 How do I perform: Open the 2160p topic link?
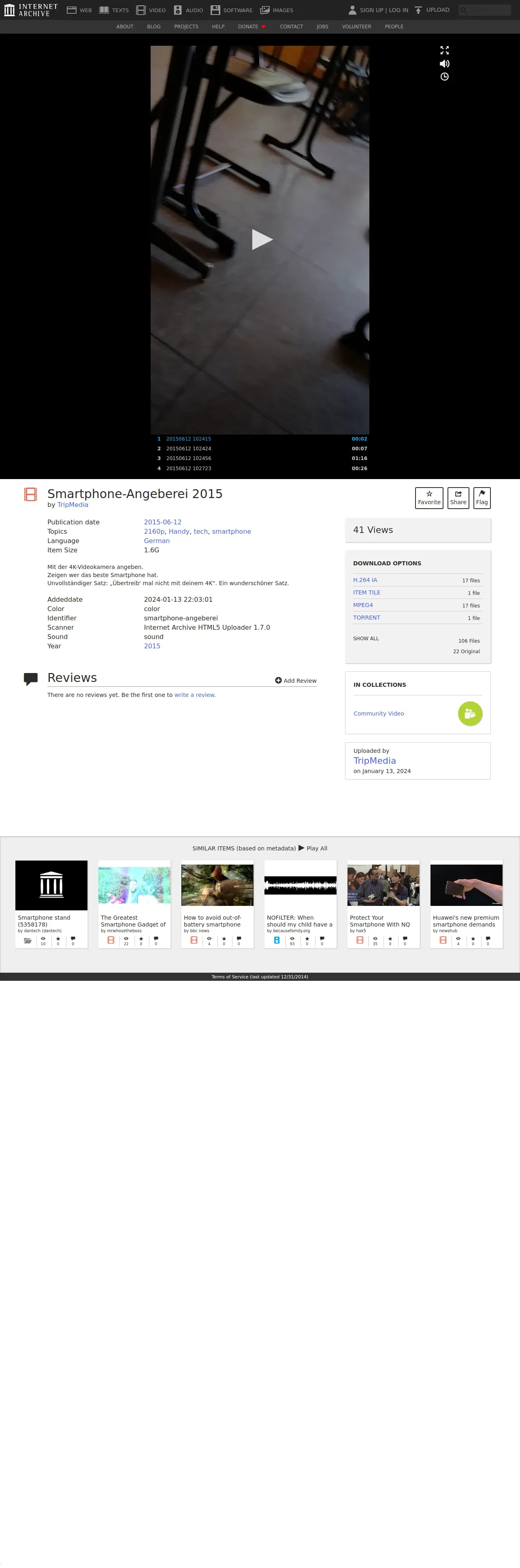[154, 531]
